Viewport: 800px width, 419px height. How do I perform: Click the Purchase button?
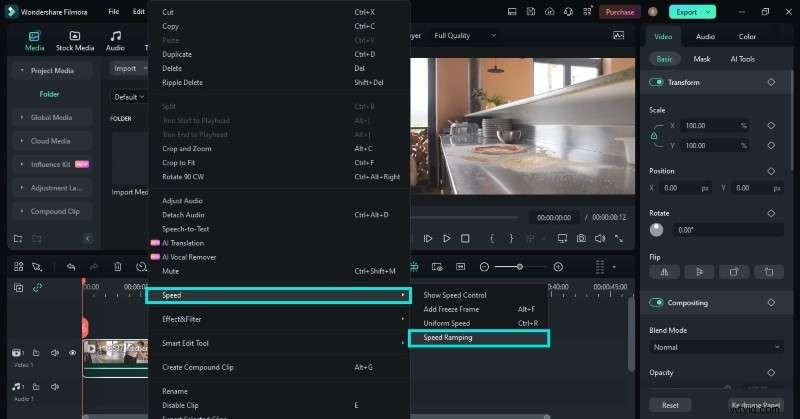(620, 12)
